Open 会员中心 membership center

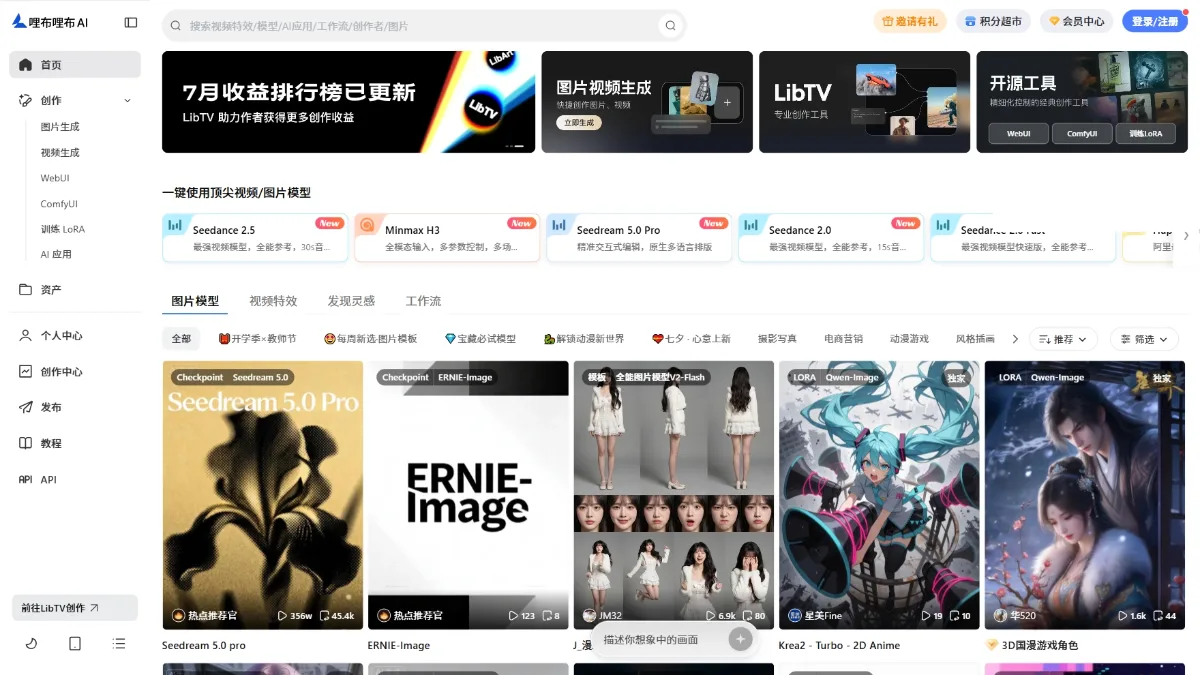1077,21
